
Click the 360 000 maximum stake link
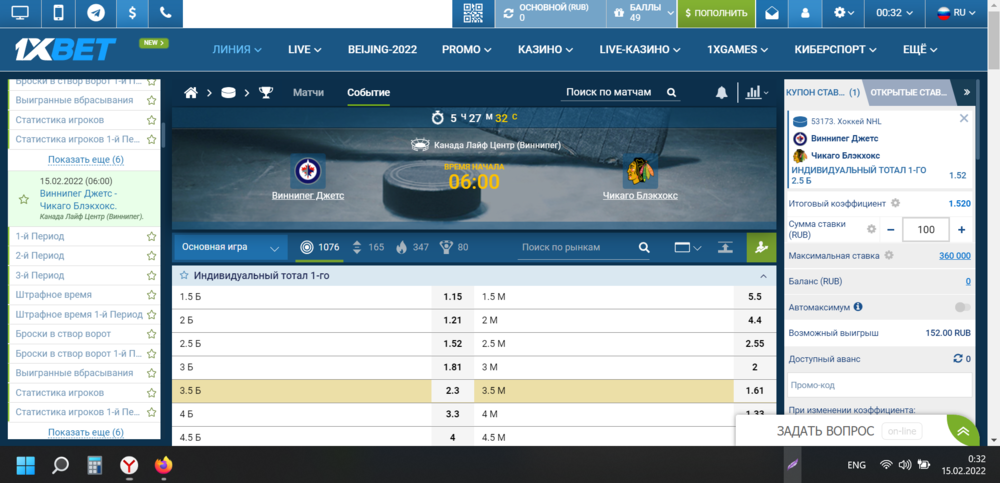click(955, 255)
